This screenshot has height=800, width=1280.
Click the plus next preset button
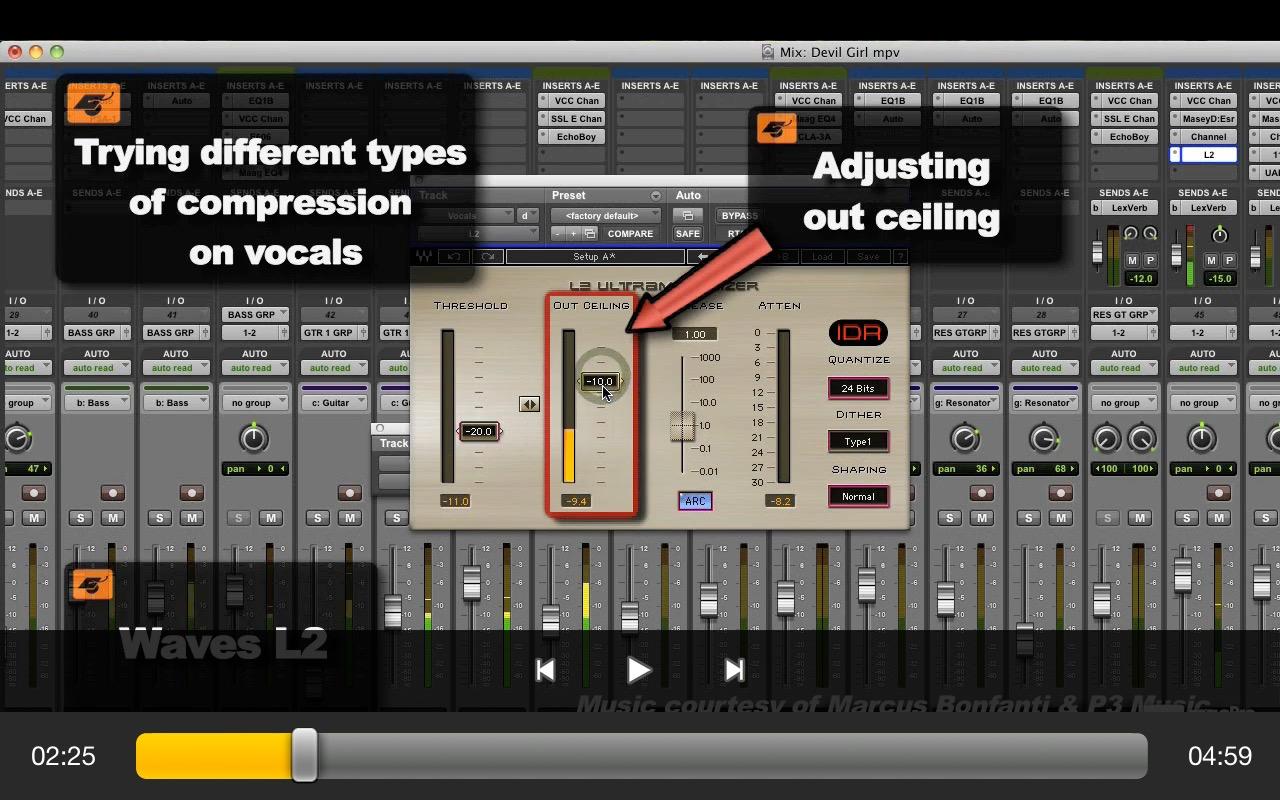573,234
